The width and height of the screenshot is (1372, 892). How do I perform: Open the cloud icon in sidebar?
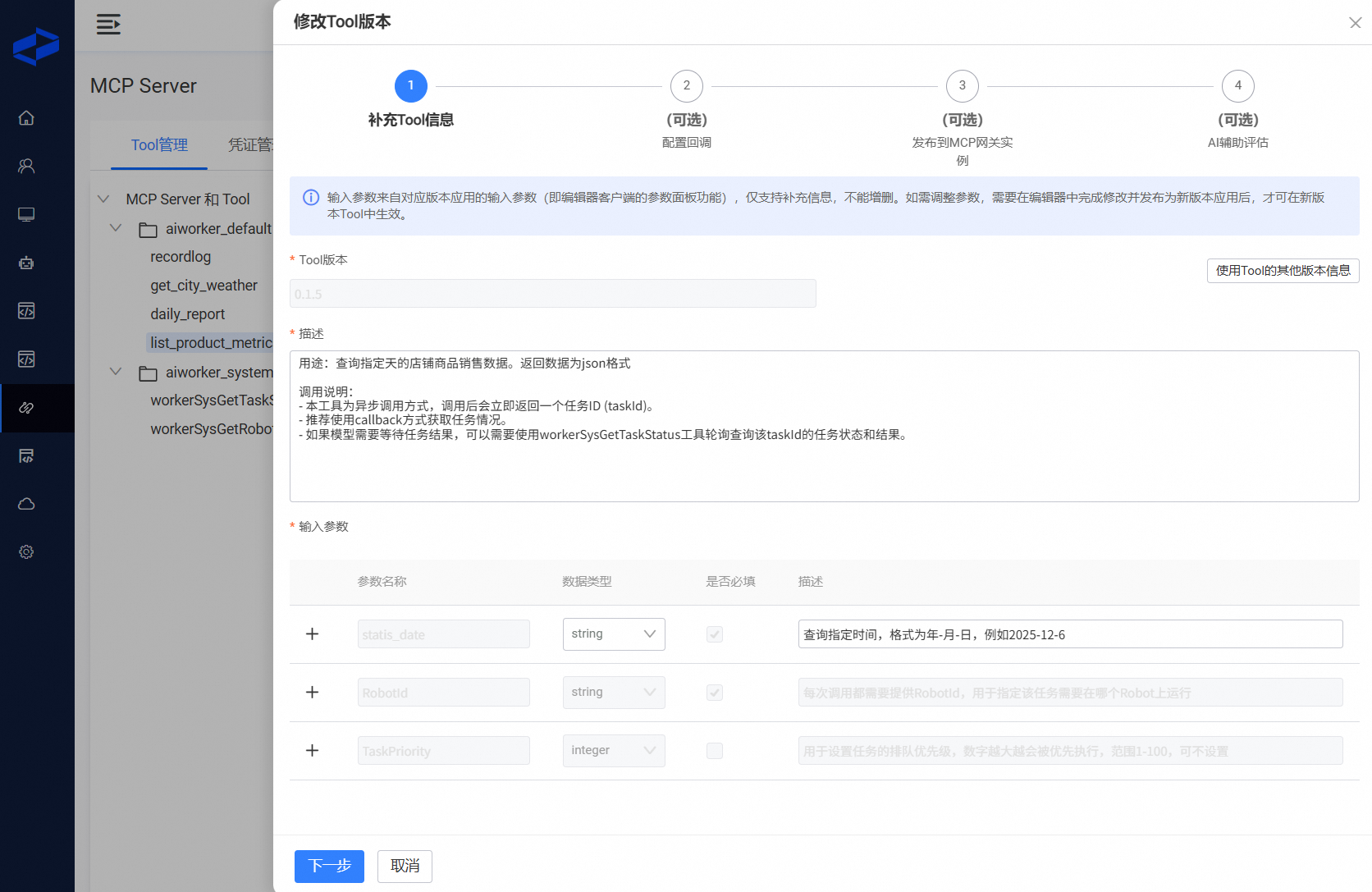(26, 504)
